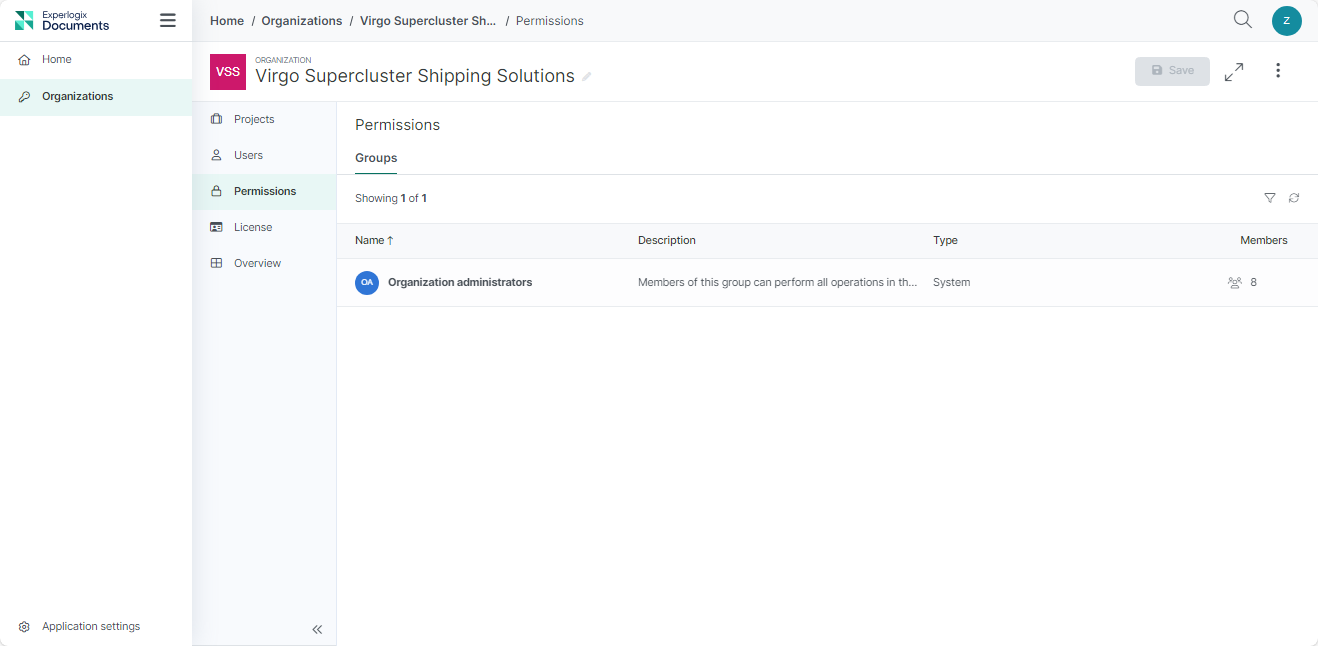Image resolution: width=1318 pixels, height=646 pixels.
Task: Click Permissions breadcrumb item
Action: pos(550,21)
